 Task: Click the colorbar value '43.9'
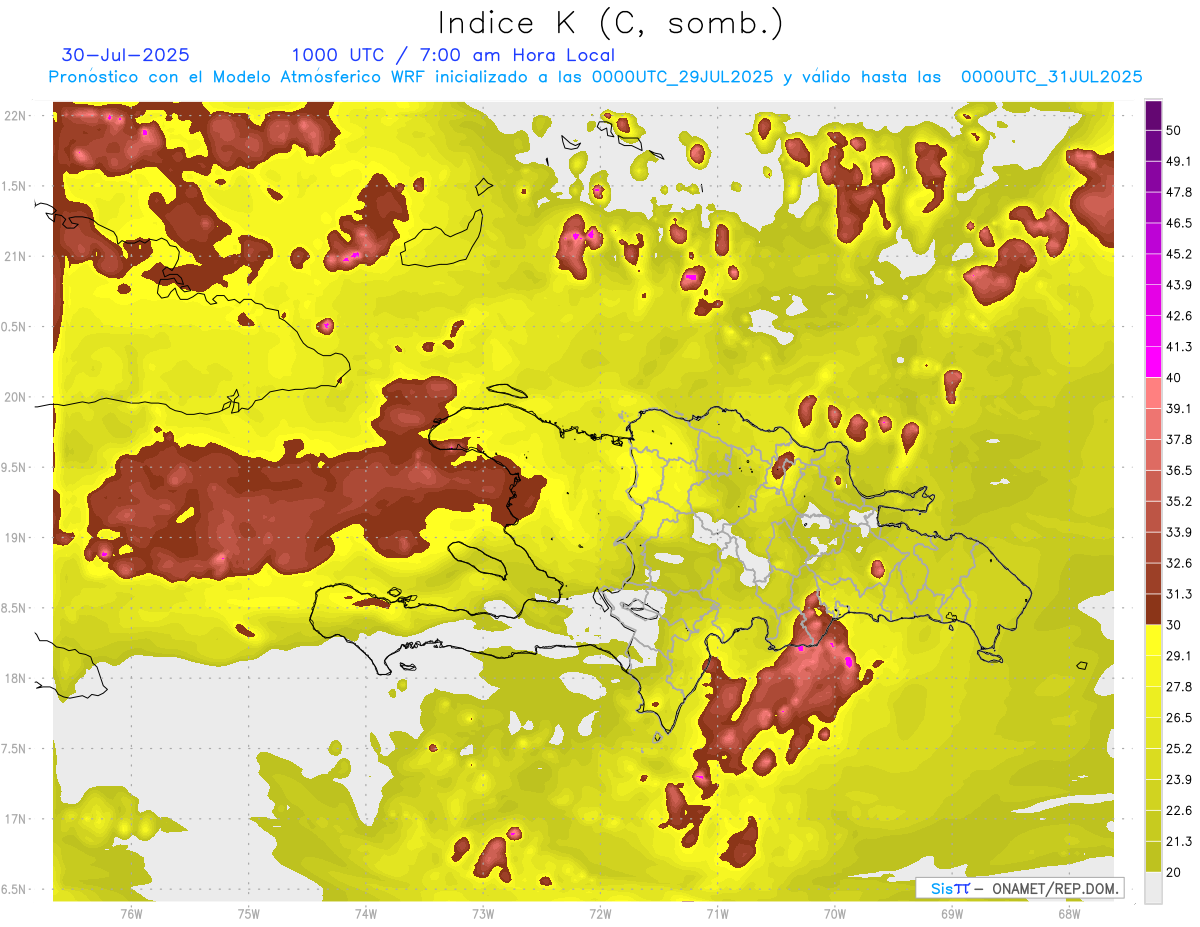[1179, 285]
